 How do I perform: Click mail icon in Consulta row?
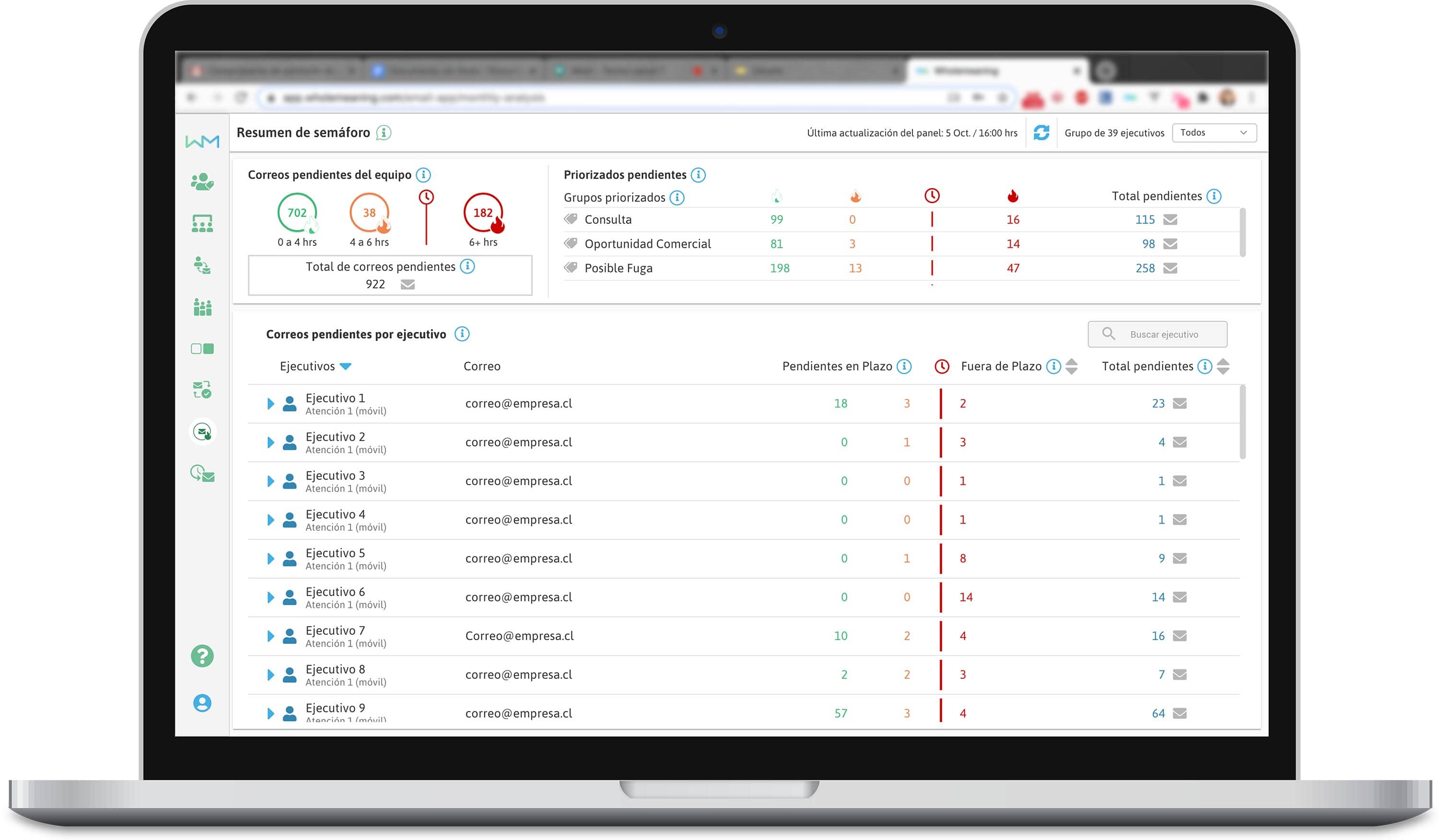[1170, 220]
